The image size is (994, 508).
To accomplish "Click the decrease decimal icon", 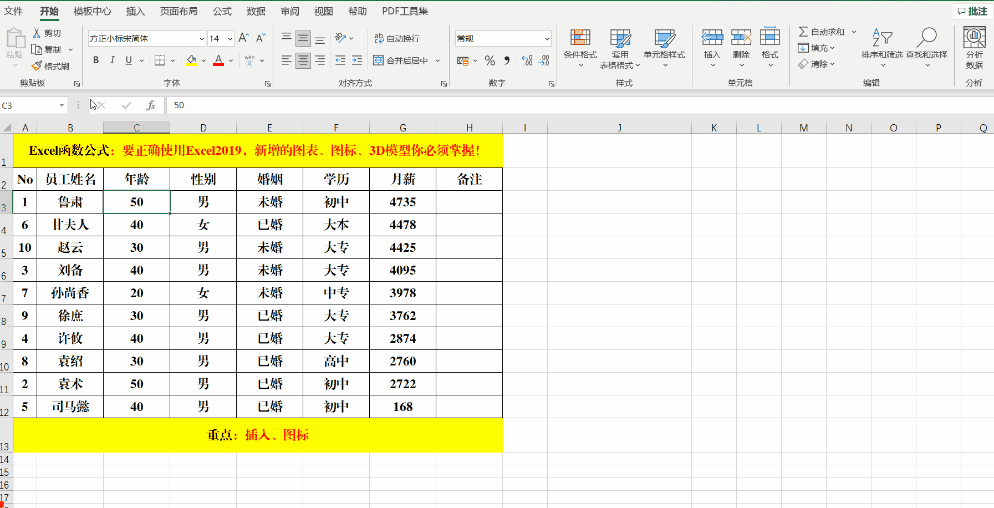I will (x=543, y=60).
